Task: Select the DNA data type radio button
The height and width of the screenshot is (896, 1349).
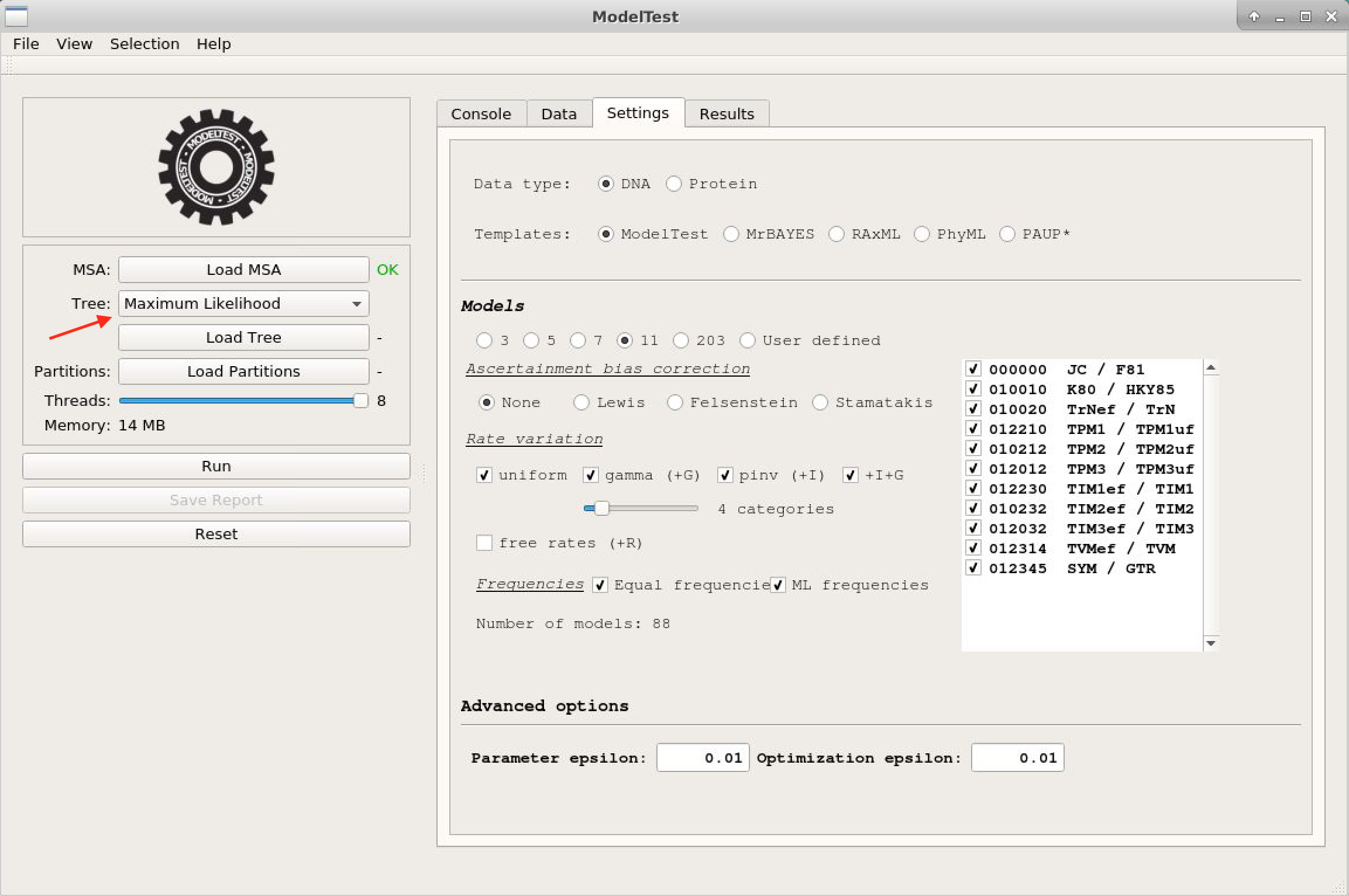Action: point(606,184)
